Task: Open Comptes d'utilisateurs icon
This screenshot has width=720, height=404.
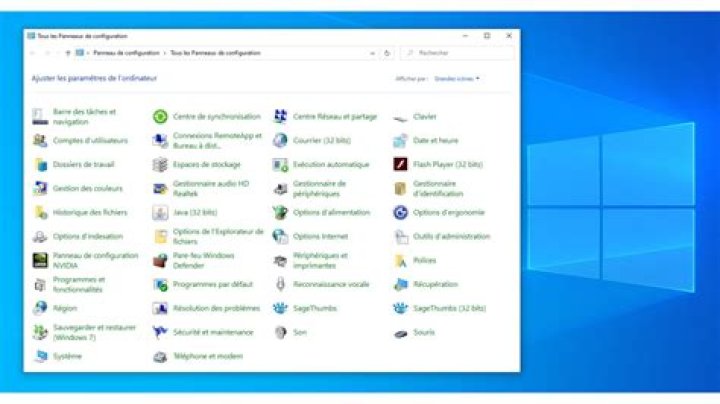Action: (40, 140)
